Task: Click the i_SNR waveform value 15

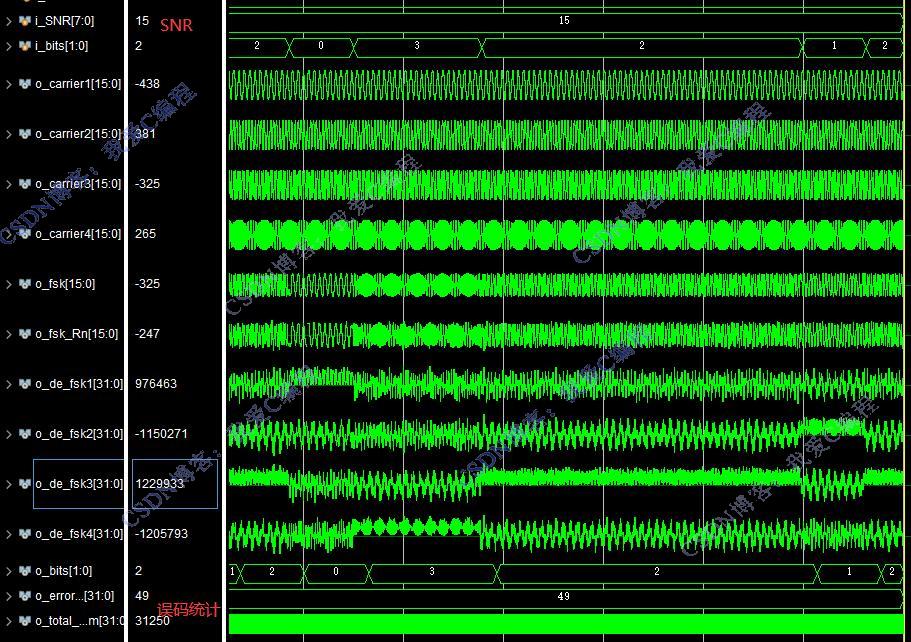Action: click(x=564, y=21)
